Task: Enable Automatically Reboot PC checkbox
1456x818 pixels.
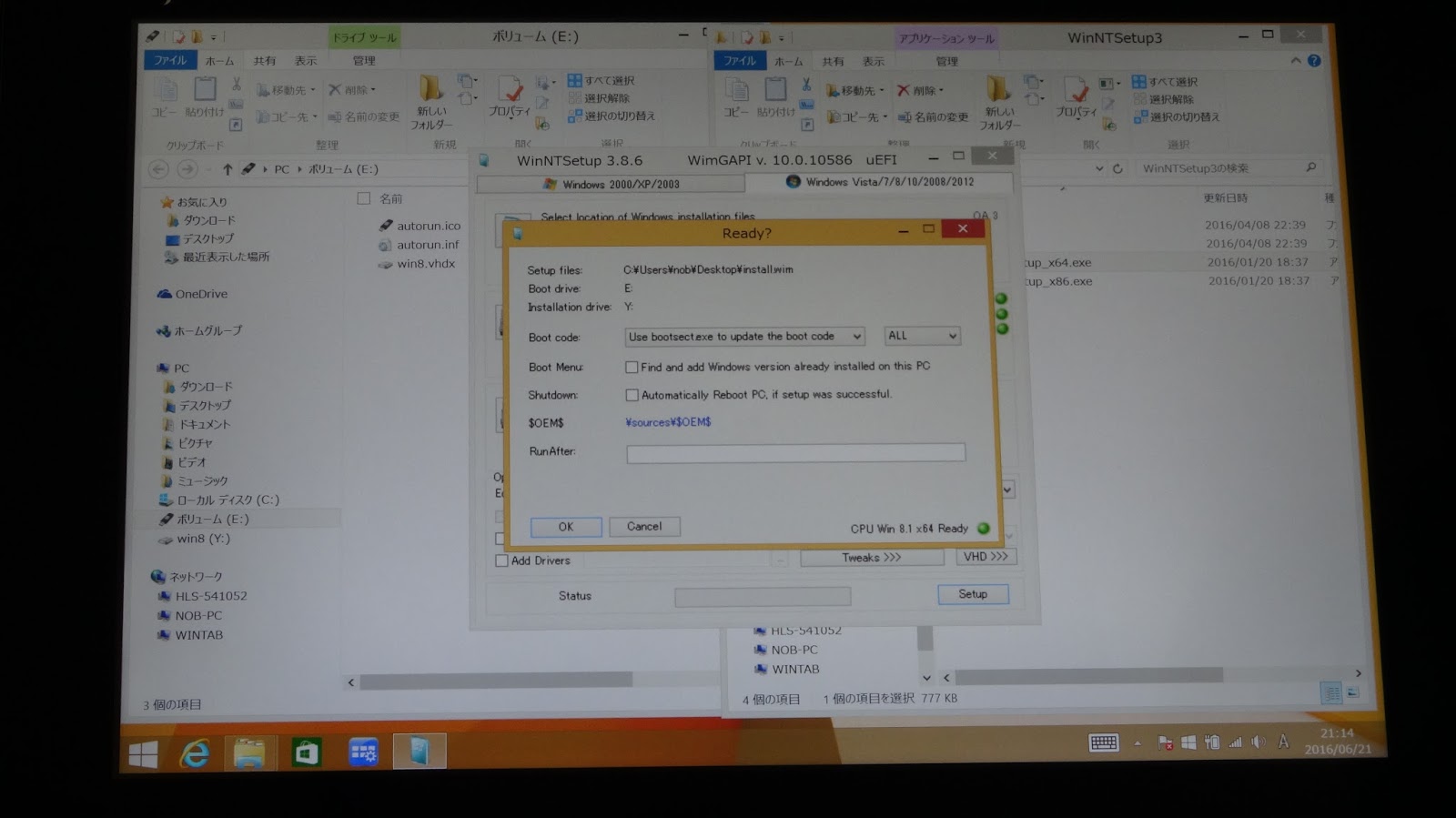Action: click(632, 395)
